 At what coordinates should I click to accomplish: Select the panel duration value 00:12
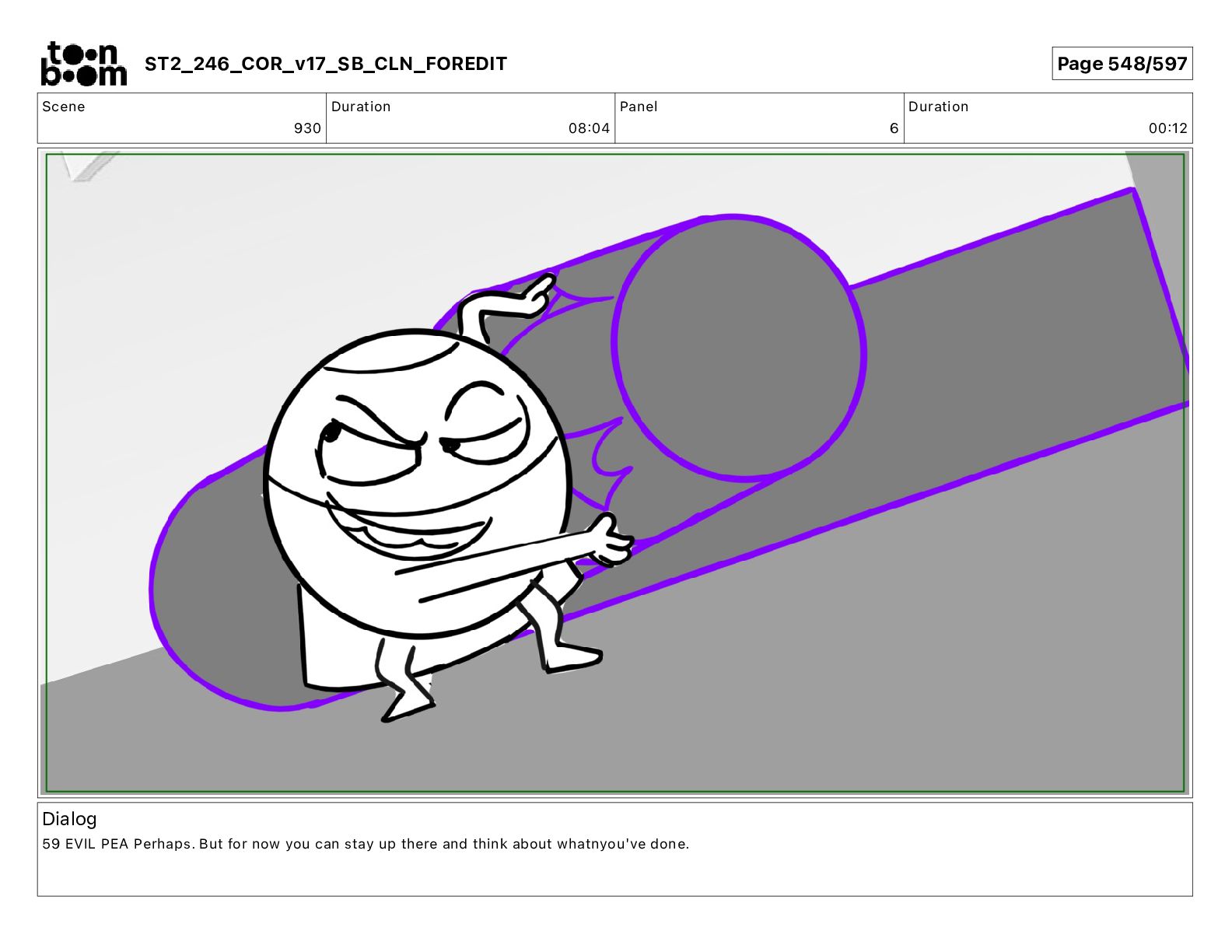tap(1167, 128)
